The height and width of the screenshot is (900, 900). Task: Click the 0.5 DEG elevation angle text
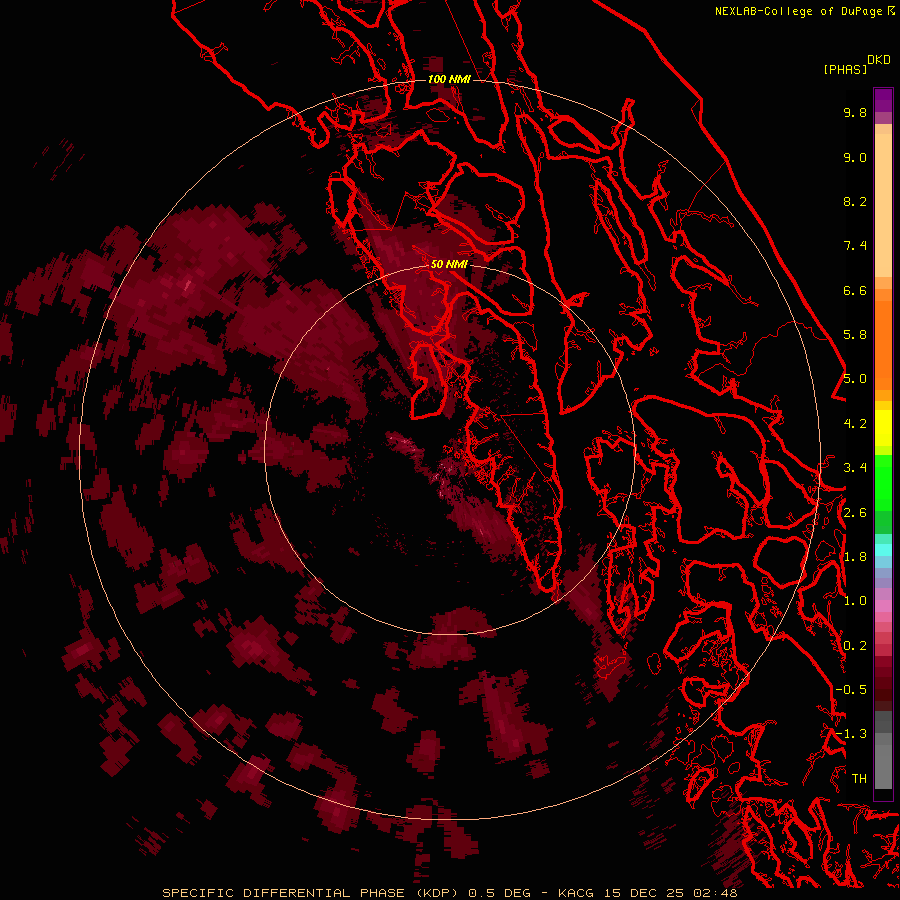pos(498,893)
